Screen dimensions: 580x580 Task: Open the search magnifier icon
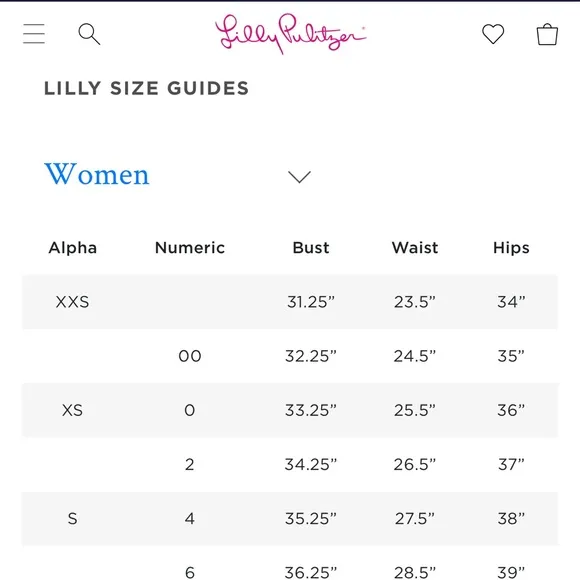click(x=89, y=34)
